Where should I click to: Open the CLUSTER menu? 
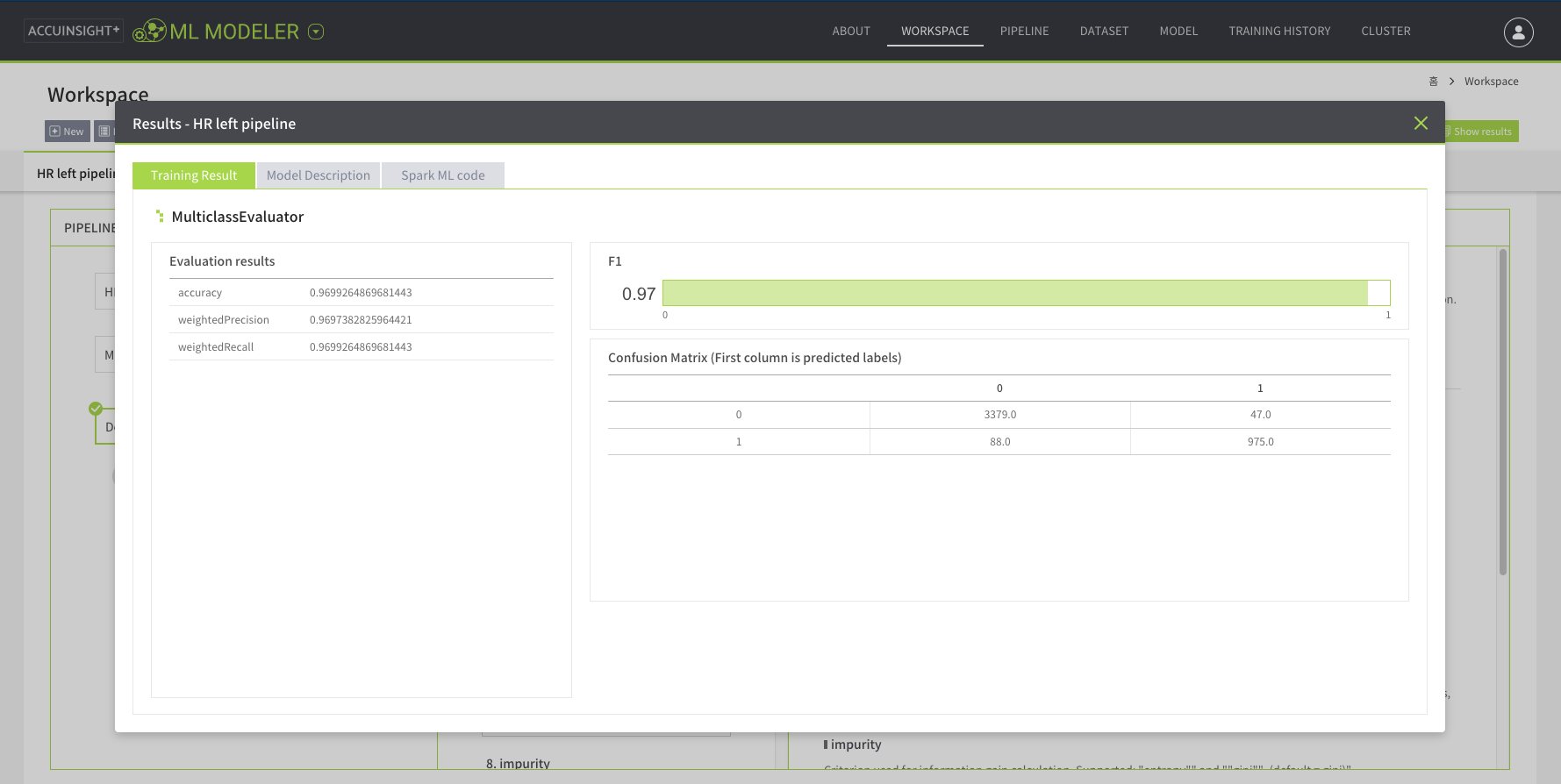(x=1386, y=31)
